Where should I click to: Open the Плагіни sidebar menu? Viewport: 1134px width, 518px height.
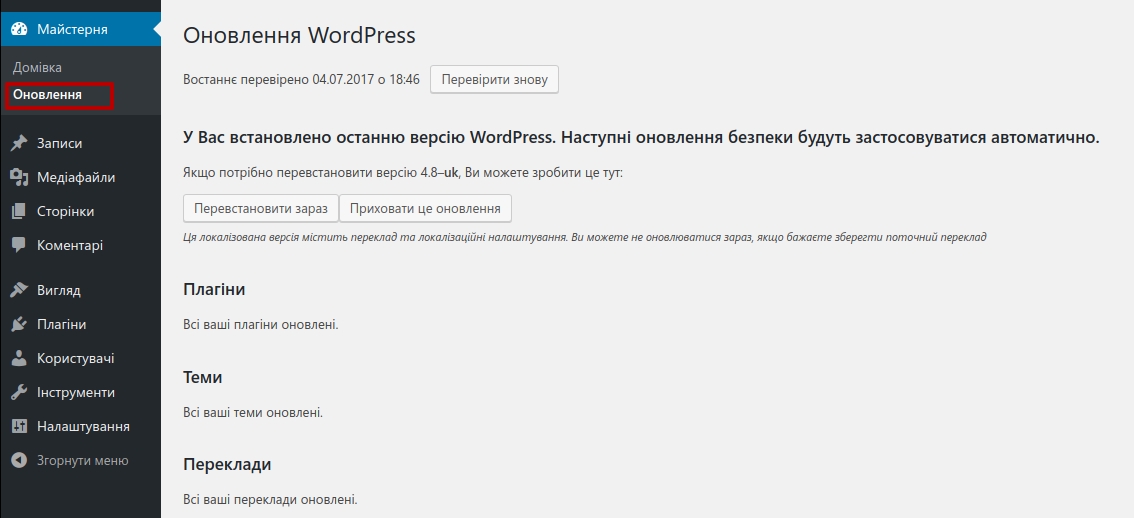click(x=80, y=324)
